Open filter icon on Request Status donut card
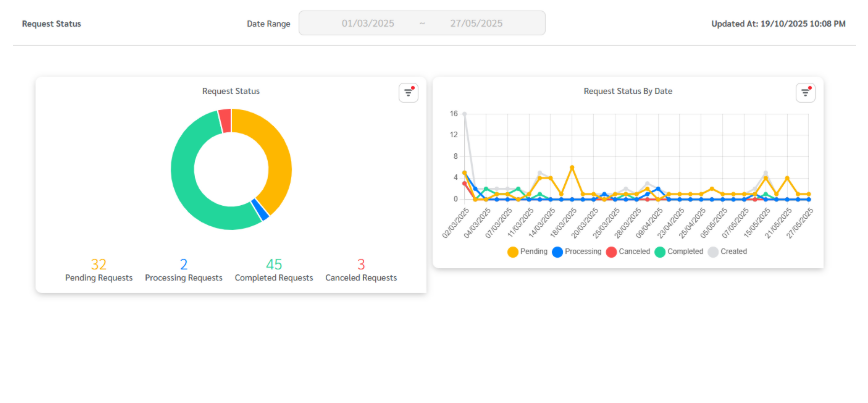868x403 pixels. [x=408, y=93]
